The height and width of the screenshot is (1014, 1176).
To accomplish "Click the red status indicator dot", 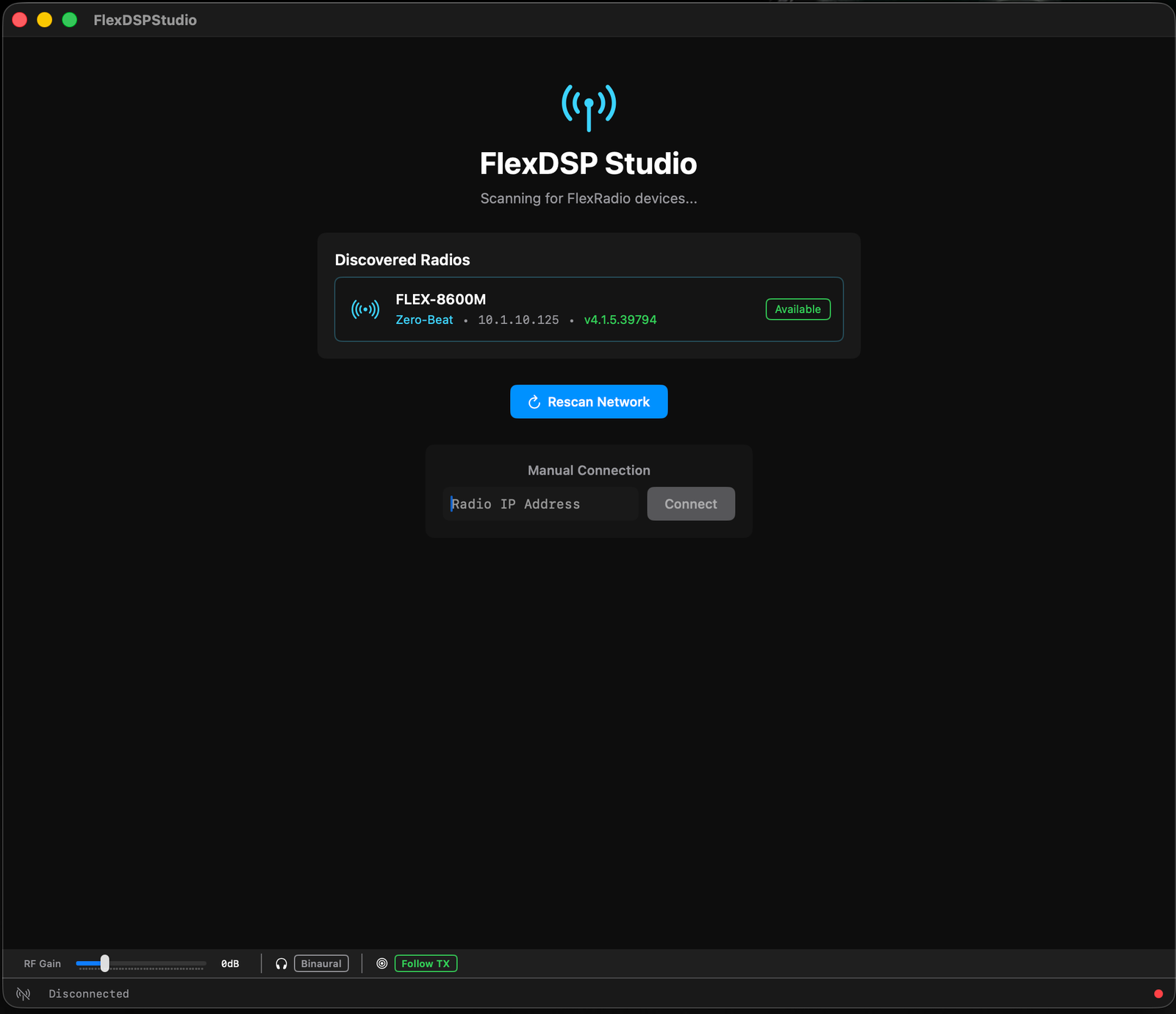I will (x=1158, y=994).
